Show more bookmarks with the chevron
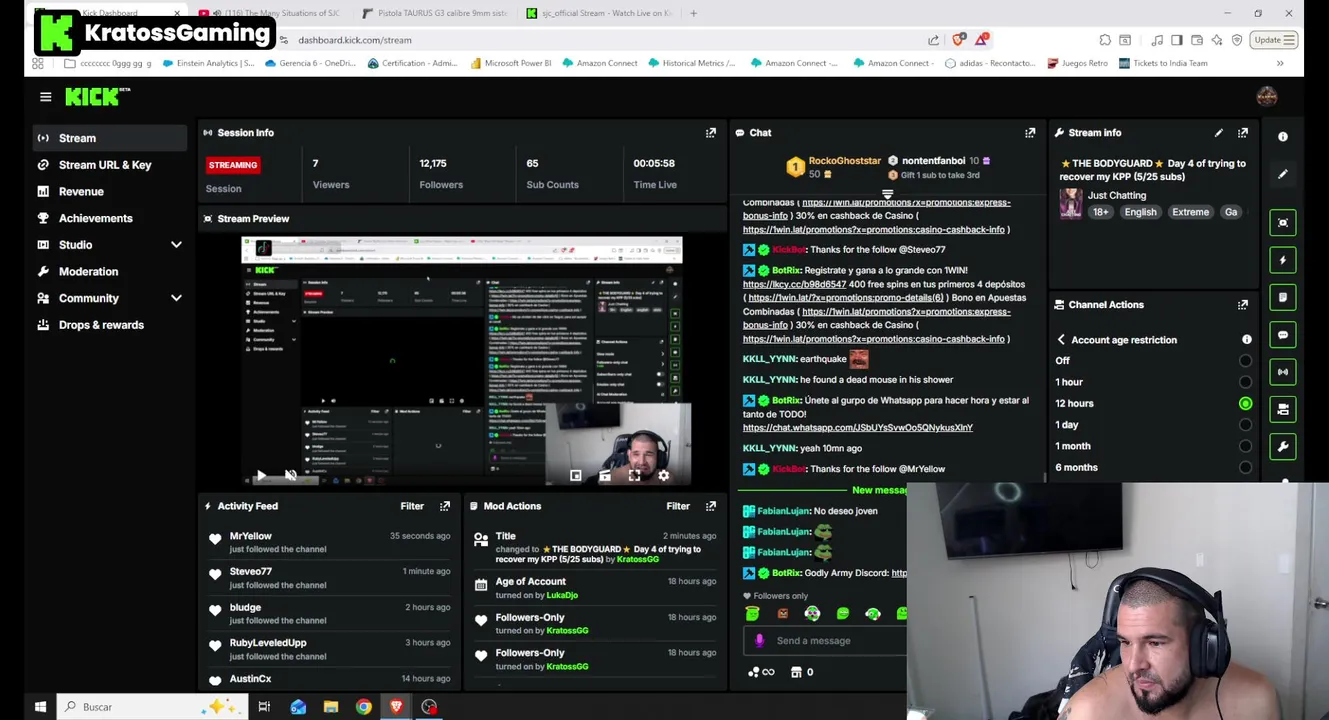 (x=1280, y=64)
